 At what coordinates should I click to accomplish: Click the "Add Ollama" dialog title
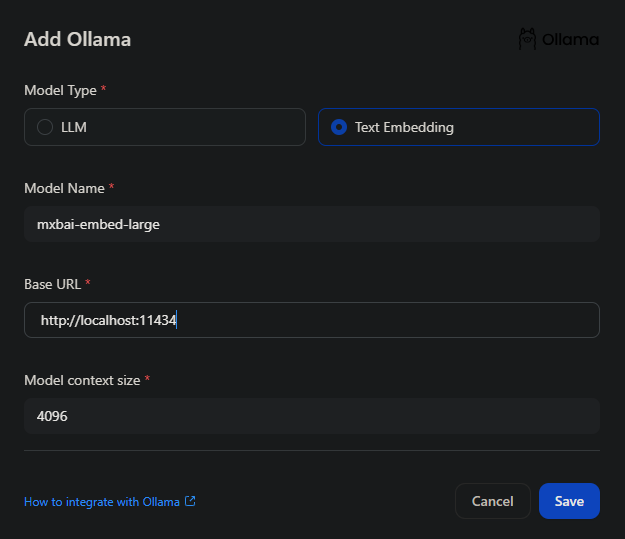pos(77,40)
